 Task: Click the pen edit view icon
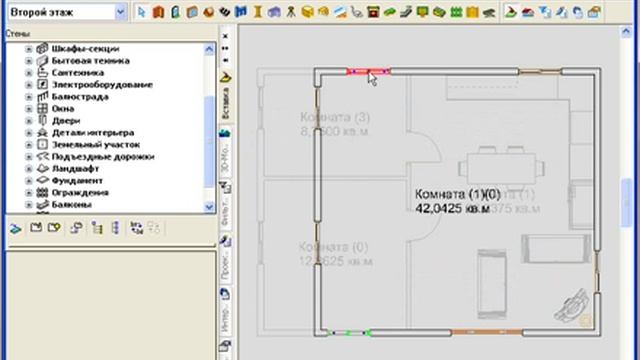click(561, 12)
